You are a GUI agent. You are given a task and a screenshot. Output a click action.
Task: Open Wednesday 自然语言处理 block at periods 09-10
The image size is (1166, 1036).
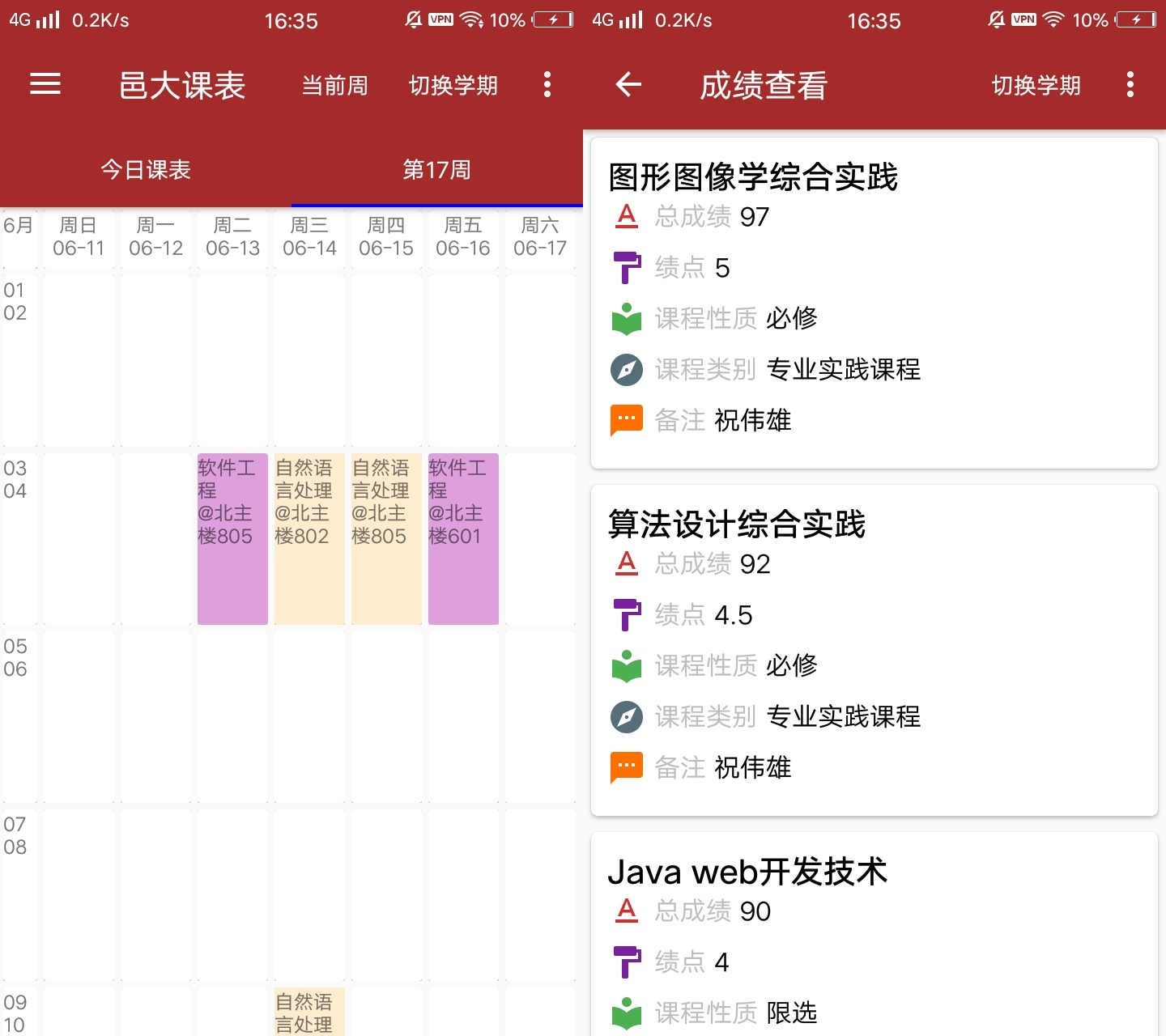point(309,1012)
